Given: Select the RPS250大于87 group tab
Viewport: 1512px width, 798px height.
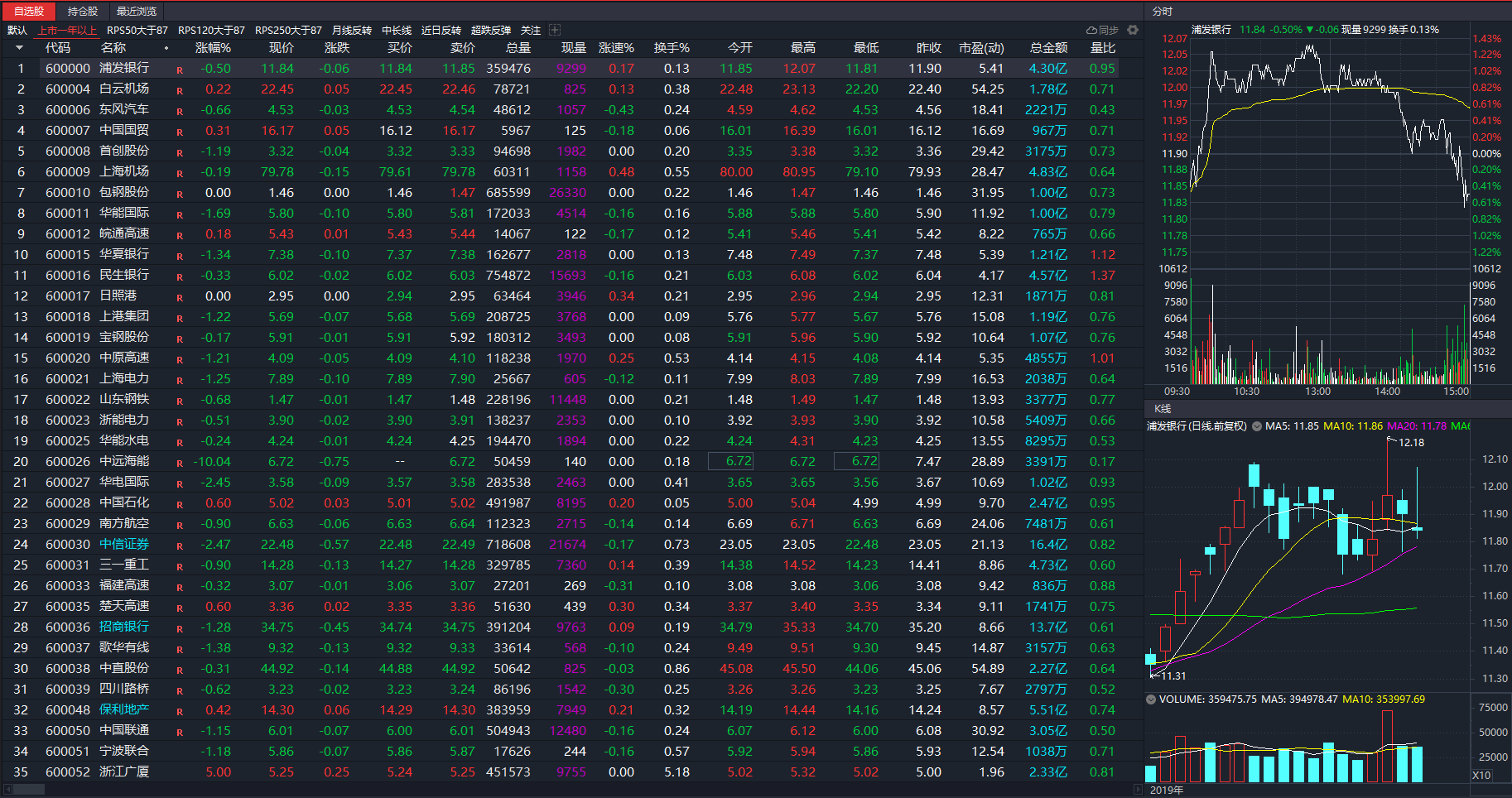Looking at the screenshot, I should (288, 30).
